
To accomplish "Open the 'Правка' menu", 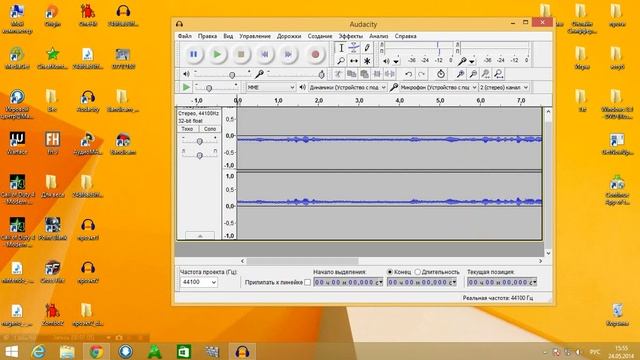I will [x=207, y=36].
